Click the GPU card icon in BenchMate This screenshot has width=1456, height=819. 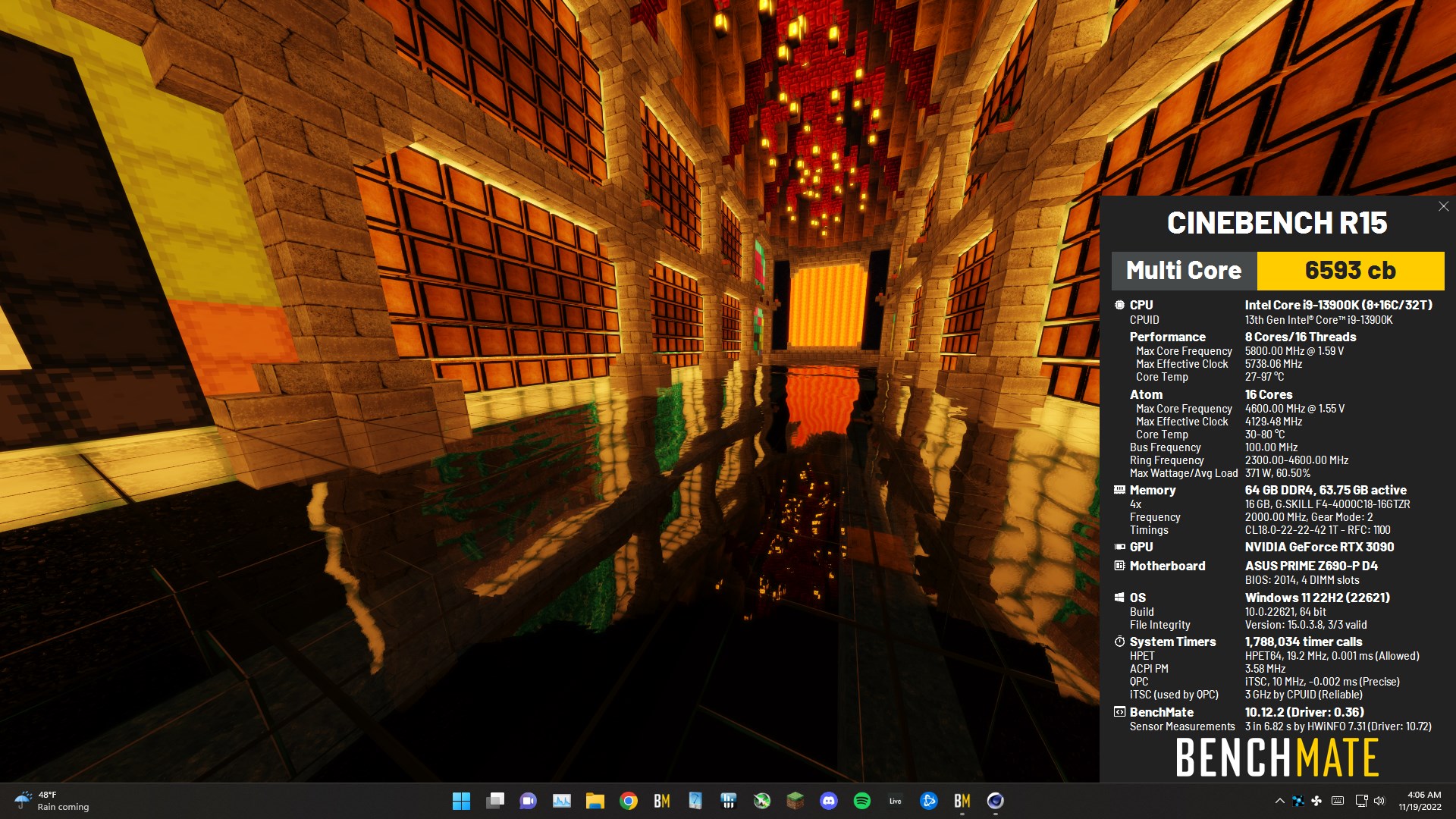click(1119, 547)
